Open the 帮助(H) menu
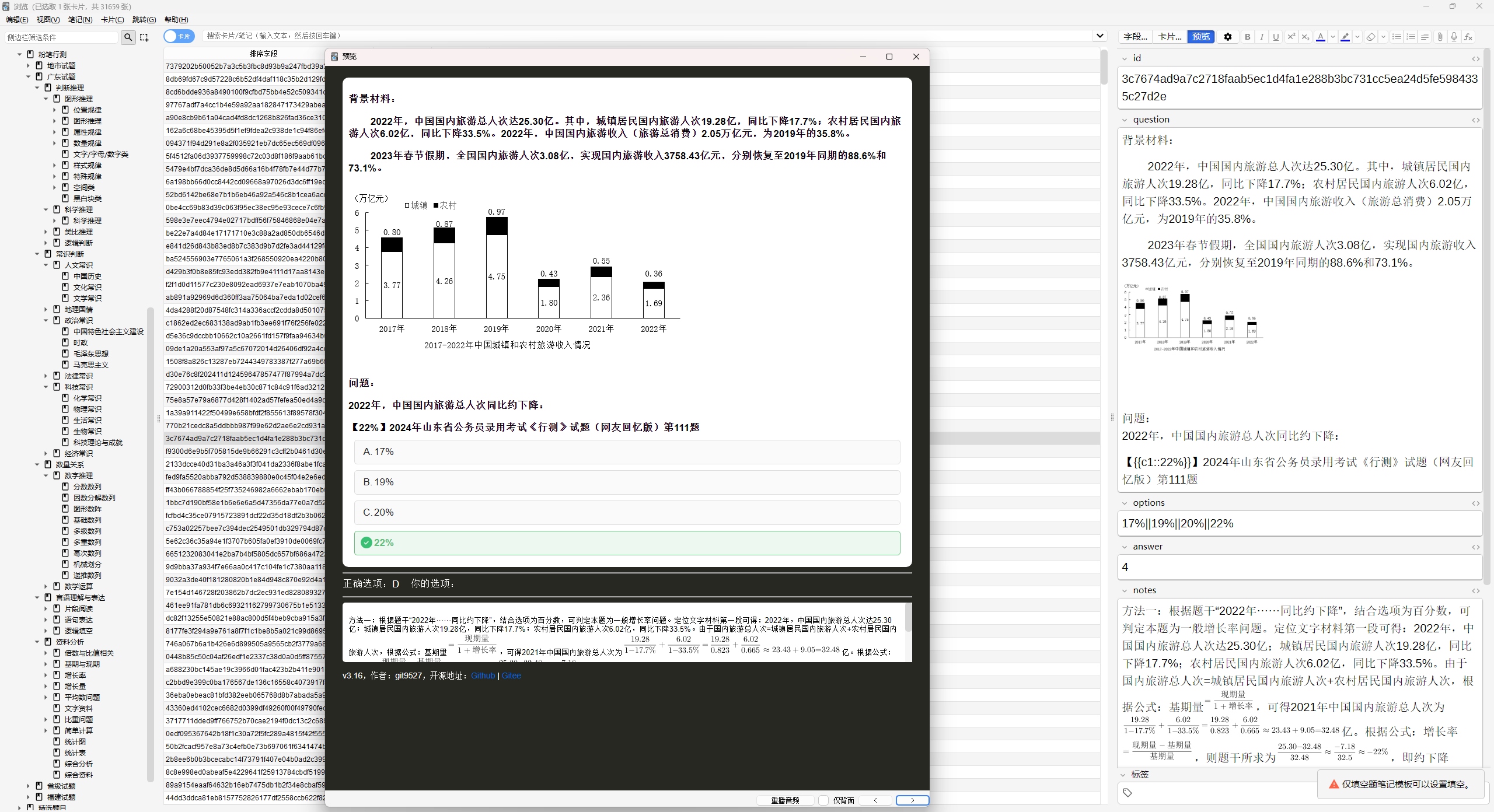1494x812 pixels. [176, 20]
